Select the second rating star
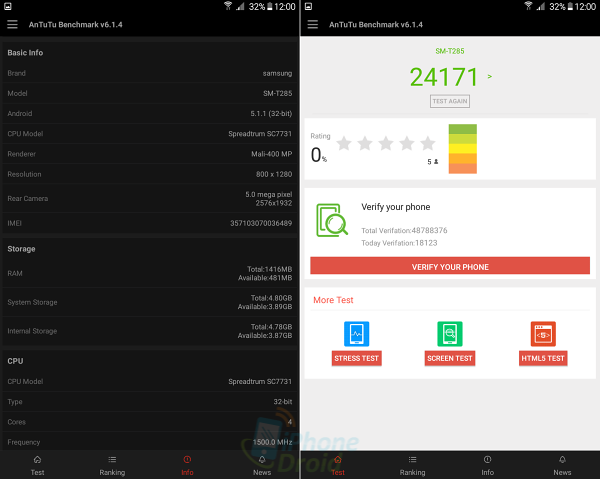600x479 pixels. pos(365,143)
